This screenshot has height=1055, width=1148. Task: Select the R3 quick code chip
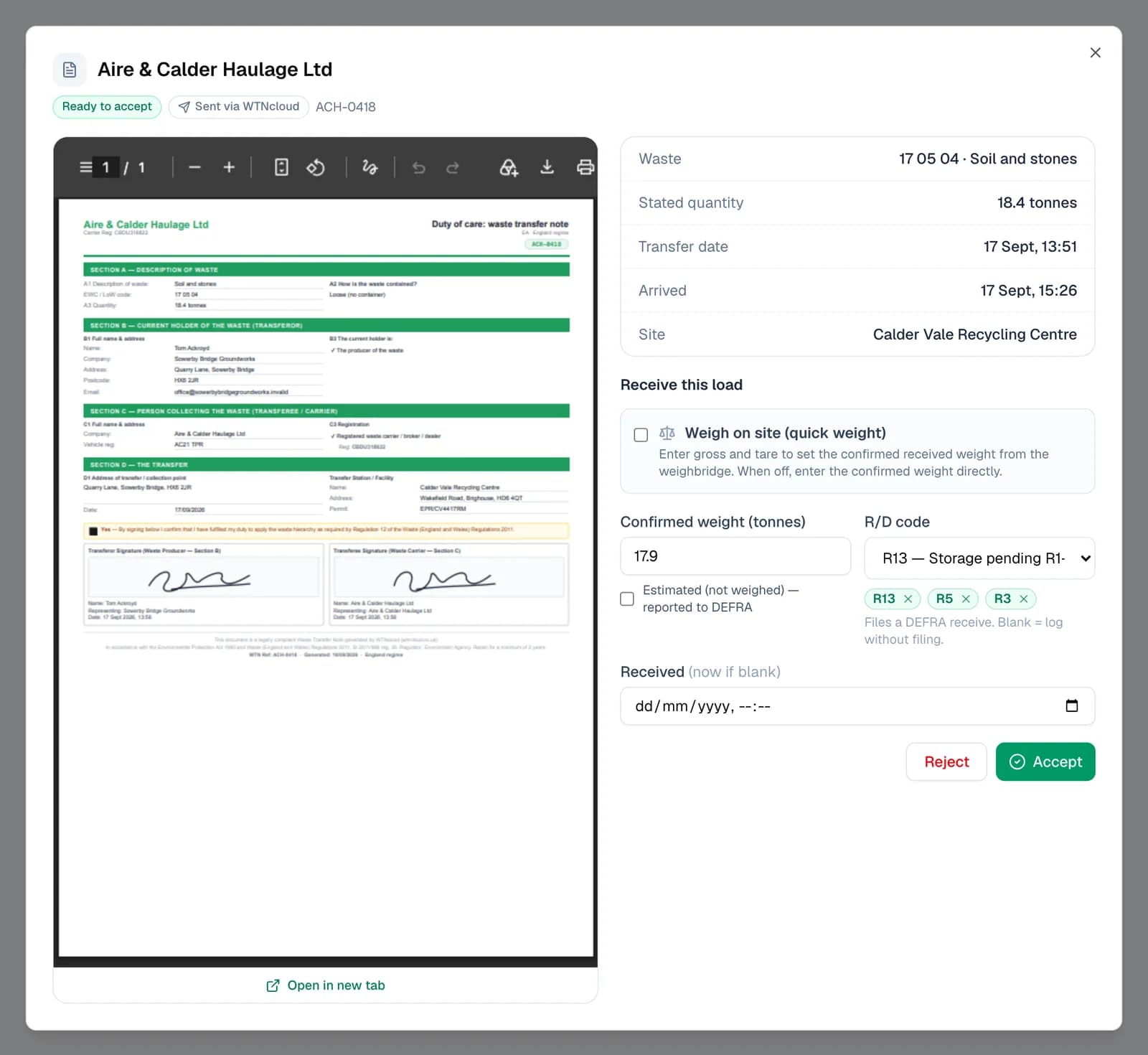[1002, 599]
